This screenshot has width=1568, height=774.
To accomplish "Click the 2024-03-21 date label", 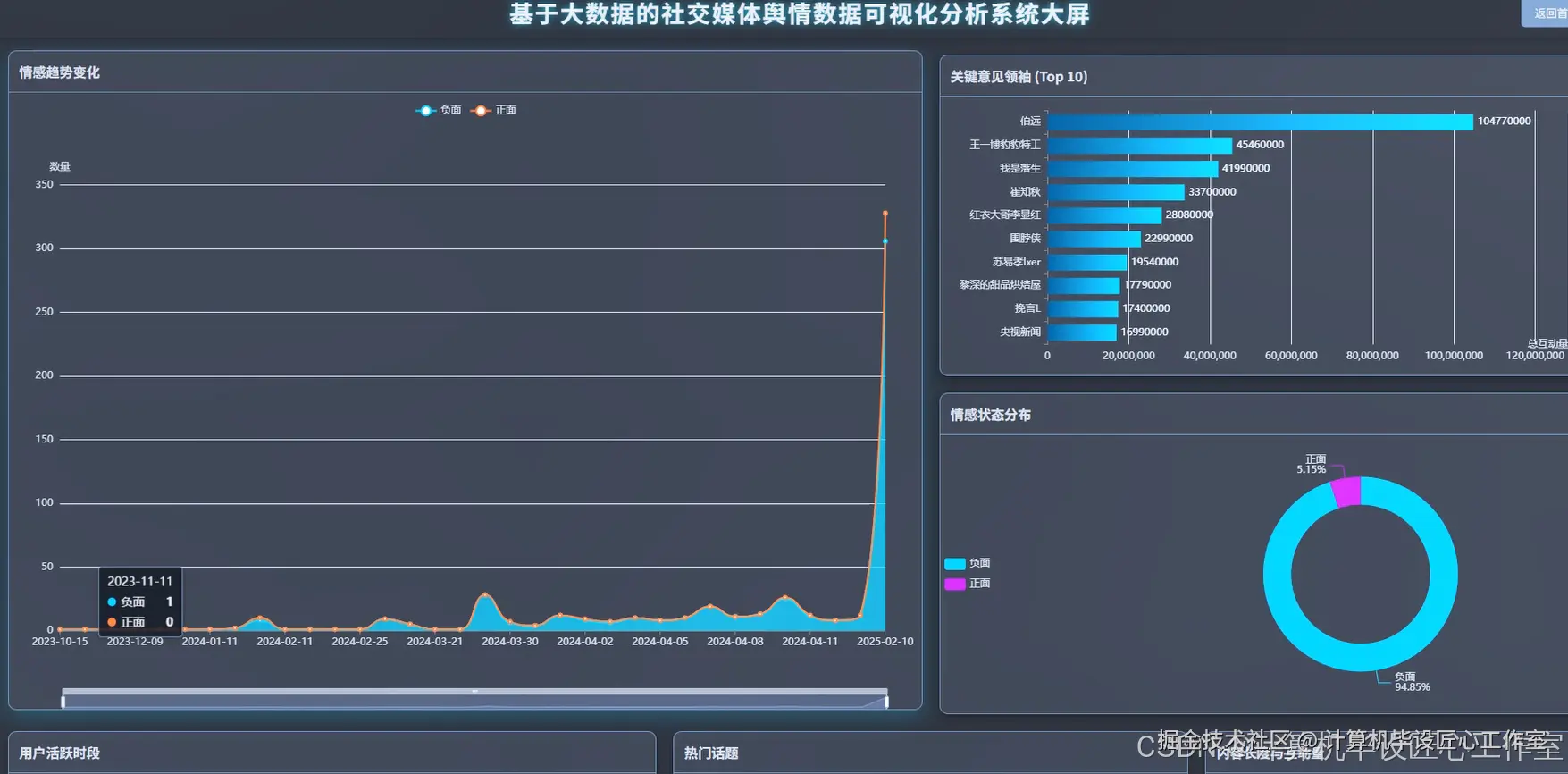I will (x=435, y=642).
